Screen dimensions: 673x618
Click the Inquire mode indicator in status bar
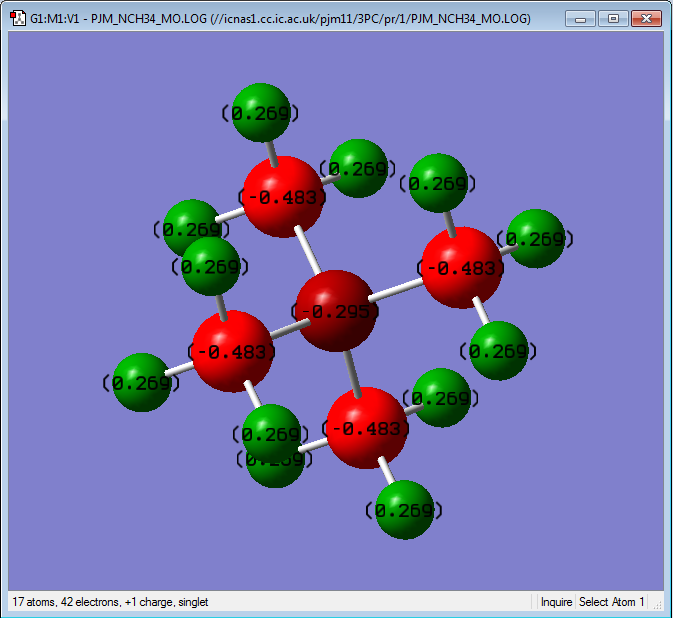point(556,602)
